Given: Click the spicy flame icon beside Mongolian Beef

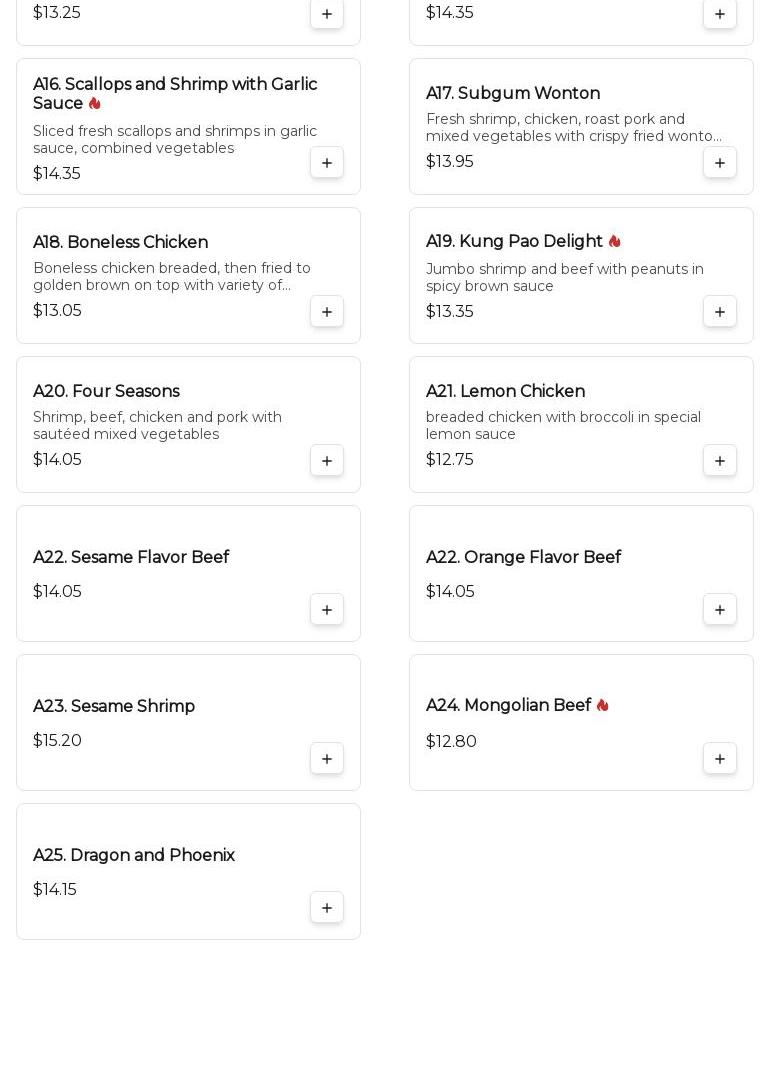Looking at the screenshot, I should click(x=602, y=706).
